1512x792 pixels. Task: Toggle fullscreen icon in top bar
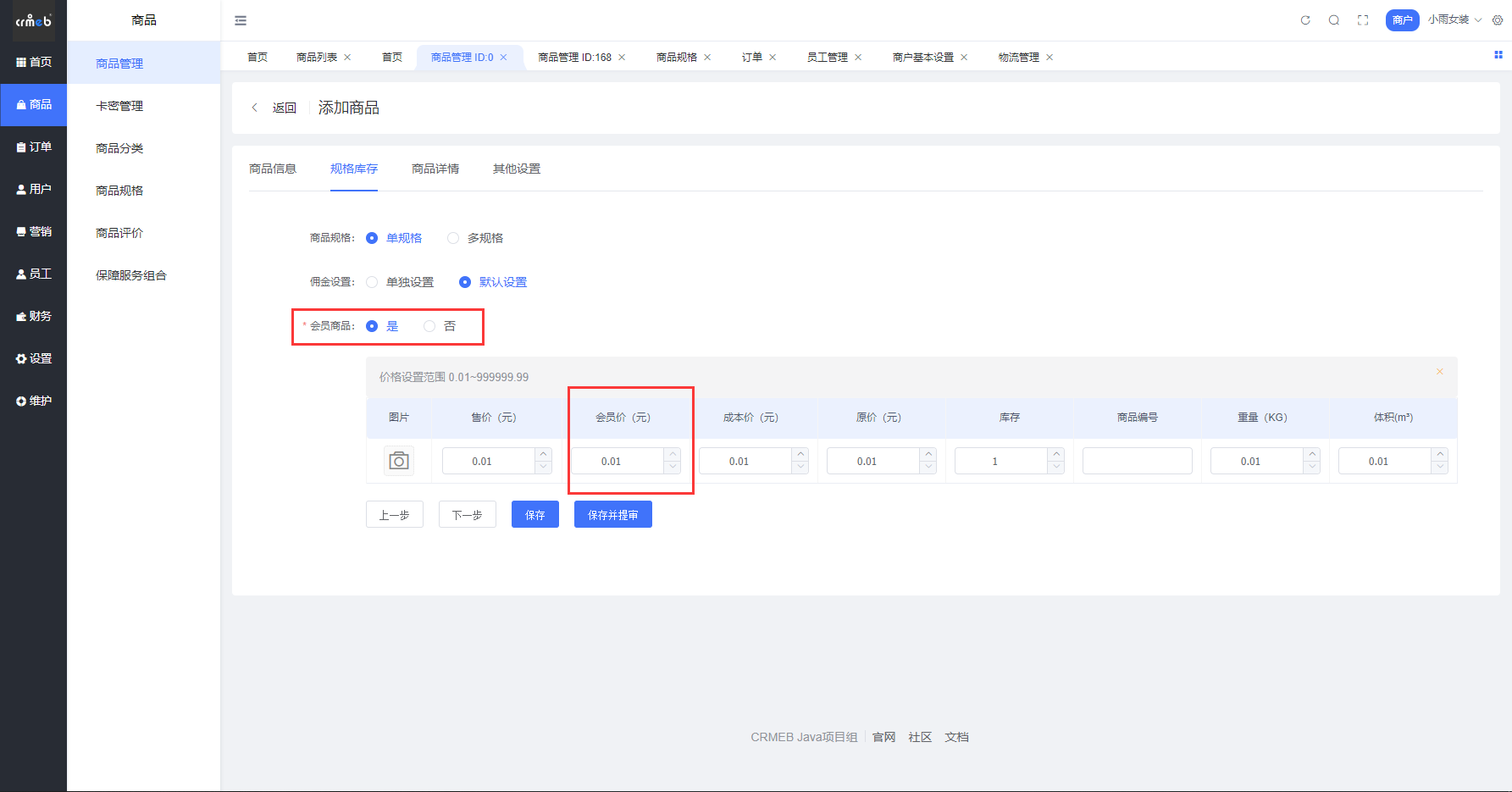point(1363,20)
